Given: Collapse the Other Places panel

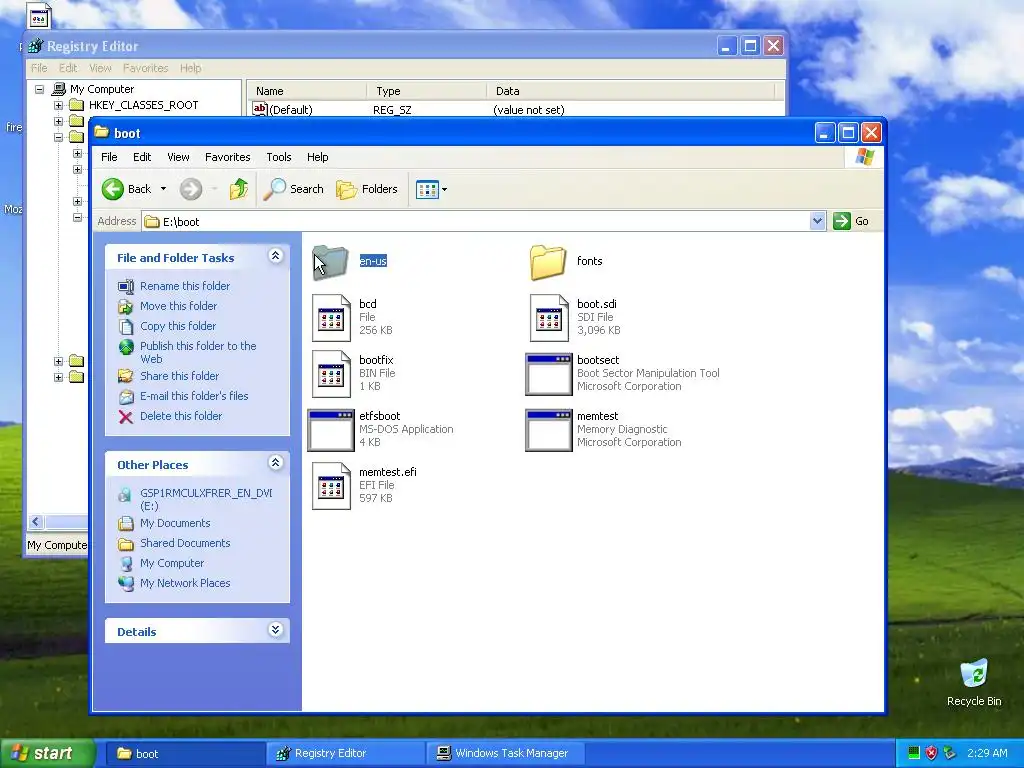Looking at the screenshot, I should 276,463.
